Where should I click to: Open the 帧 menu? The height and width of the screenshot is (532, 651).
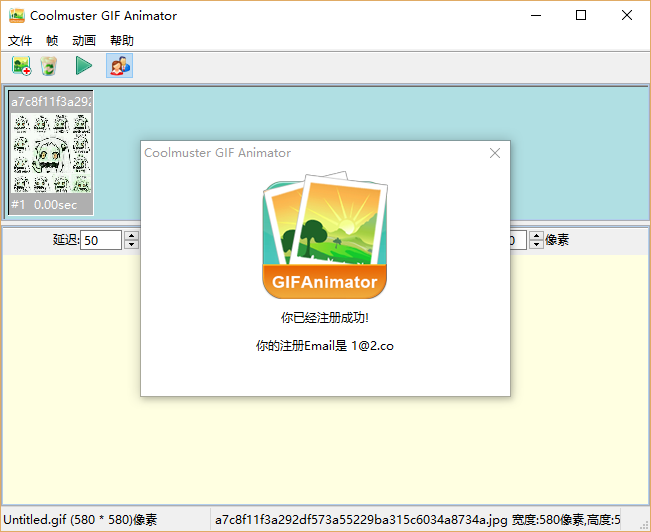click(x=52, y=41)
